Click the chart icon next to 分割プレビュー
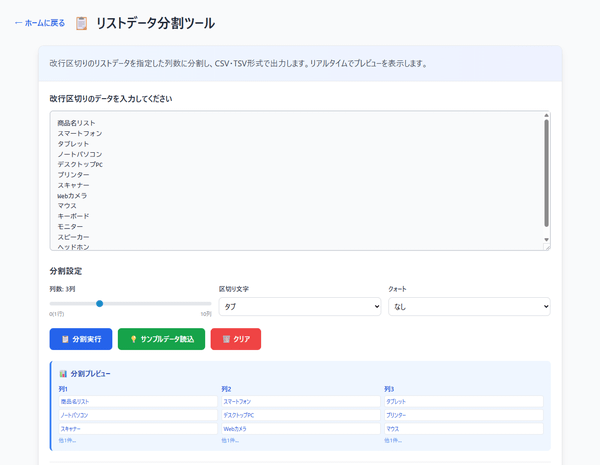This screenshot has width=600, height=465. point(63,374)
